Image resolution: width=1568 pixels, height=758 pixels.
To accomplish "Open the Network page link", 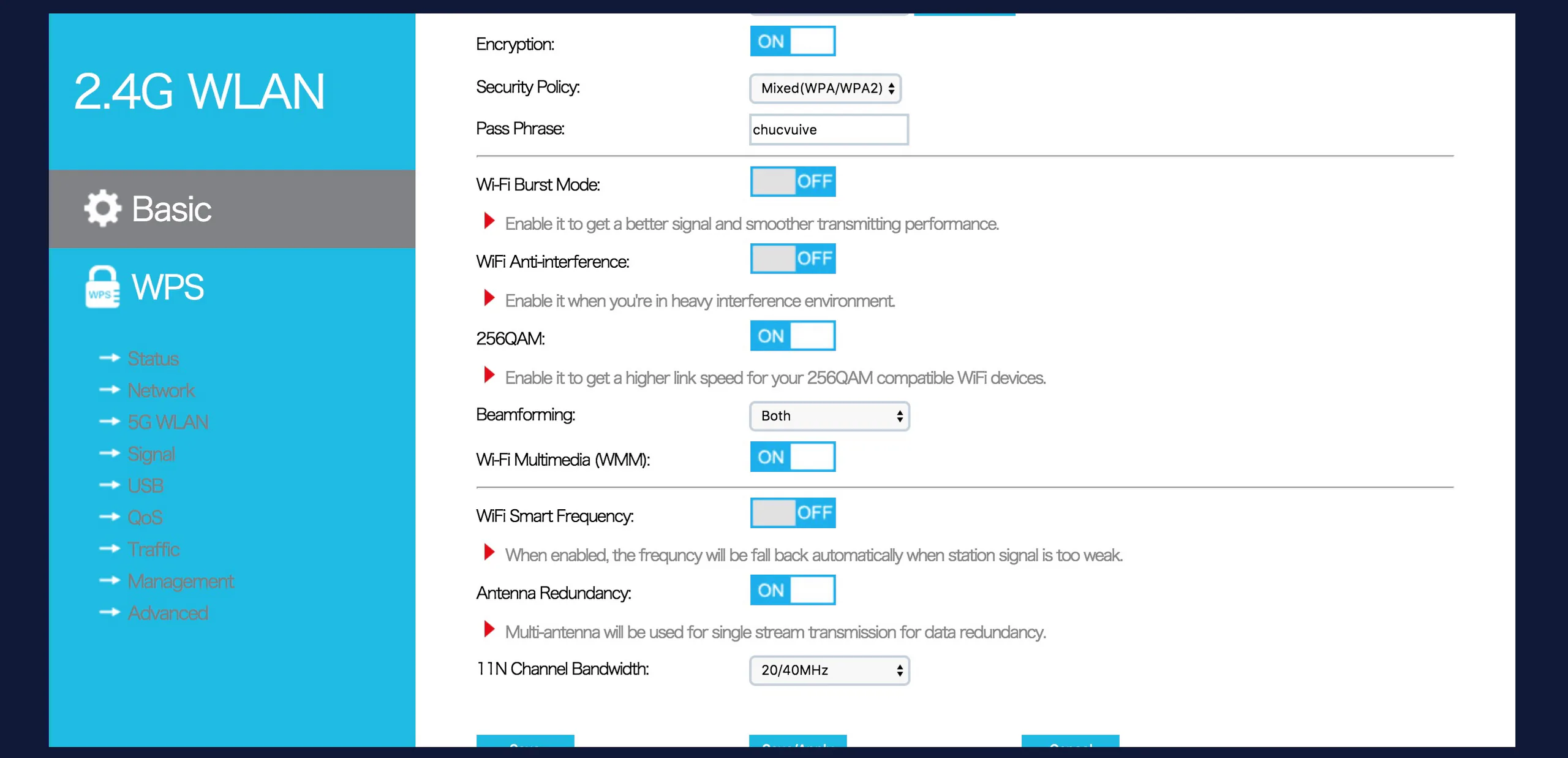I will coord(161,390).
